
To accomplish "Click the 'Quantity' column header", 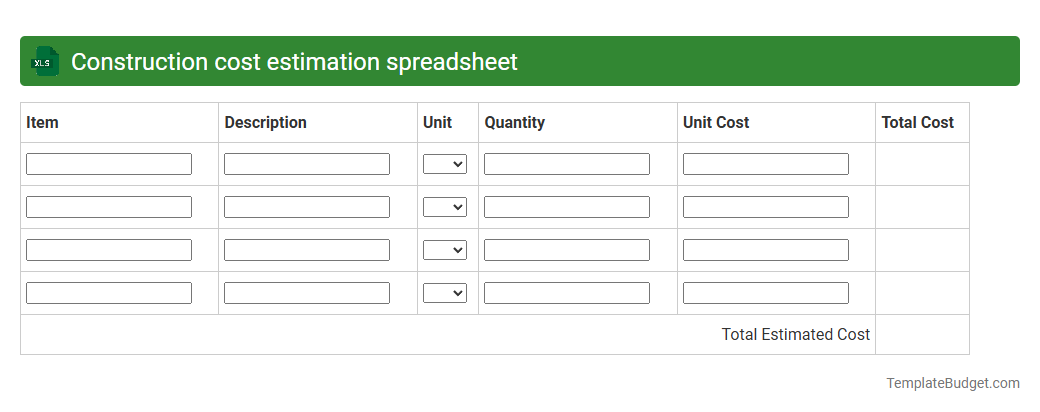I will point(515,122).
